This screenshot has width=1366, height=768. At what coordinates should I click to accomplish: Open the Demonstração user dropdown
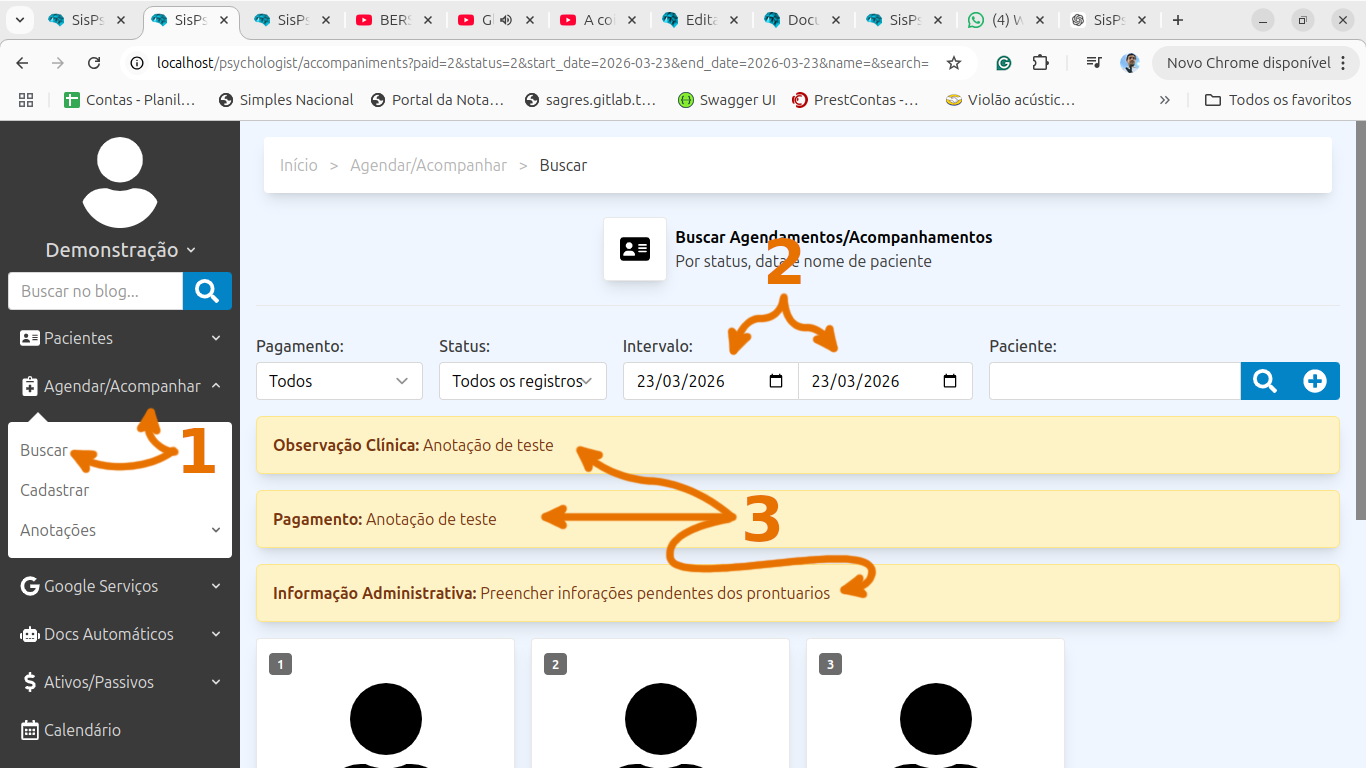[120, 250]
